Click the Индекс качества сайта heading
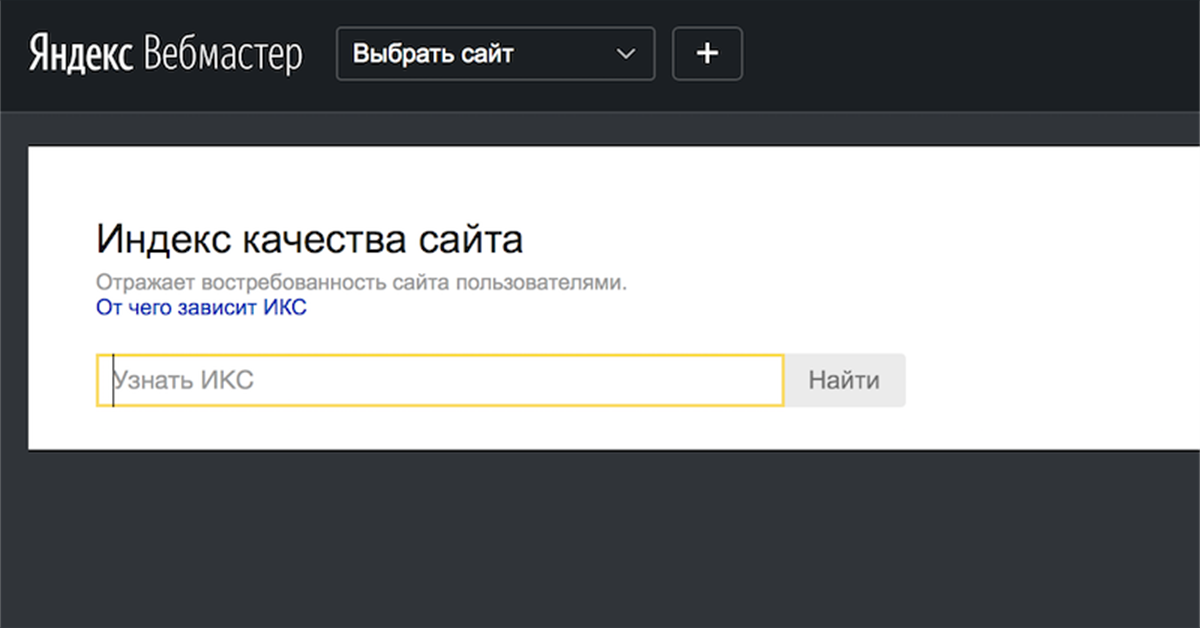 click(309, 241)
